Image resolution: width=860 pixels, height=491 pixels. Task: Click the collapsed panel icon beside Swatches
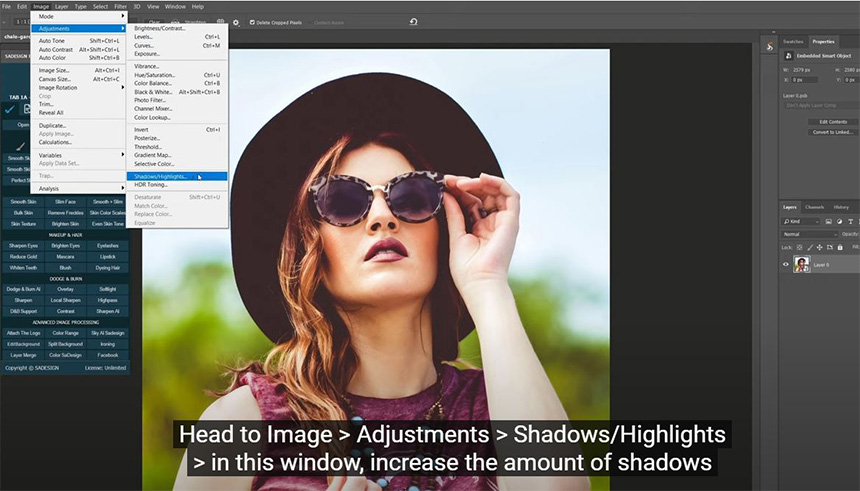click(x=768, y=45)
